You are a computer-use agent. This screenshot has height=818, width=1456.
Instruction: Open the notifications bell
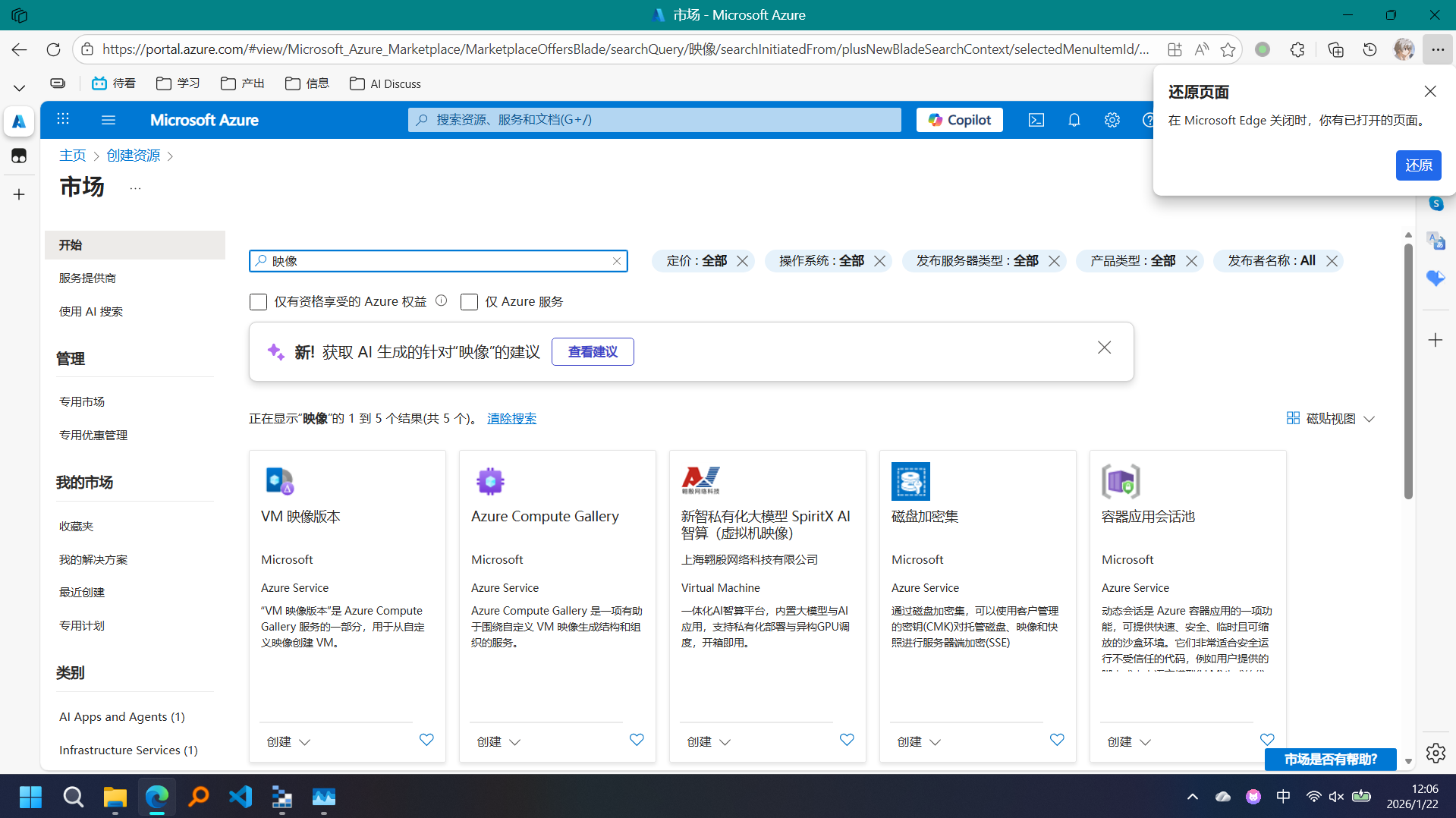click(1074, 120)
